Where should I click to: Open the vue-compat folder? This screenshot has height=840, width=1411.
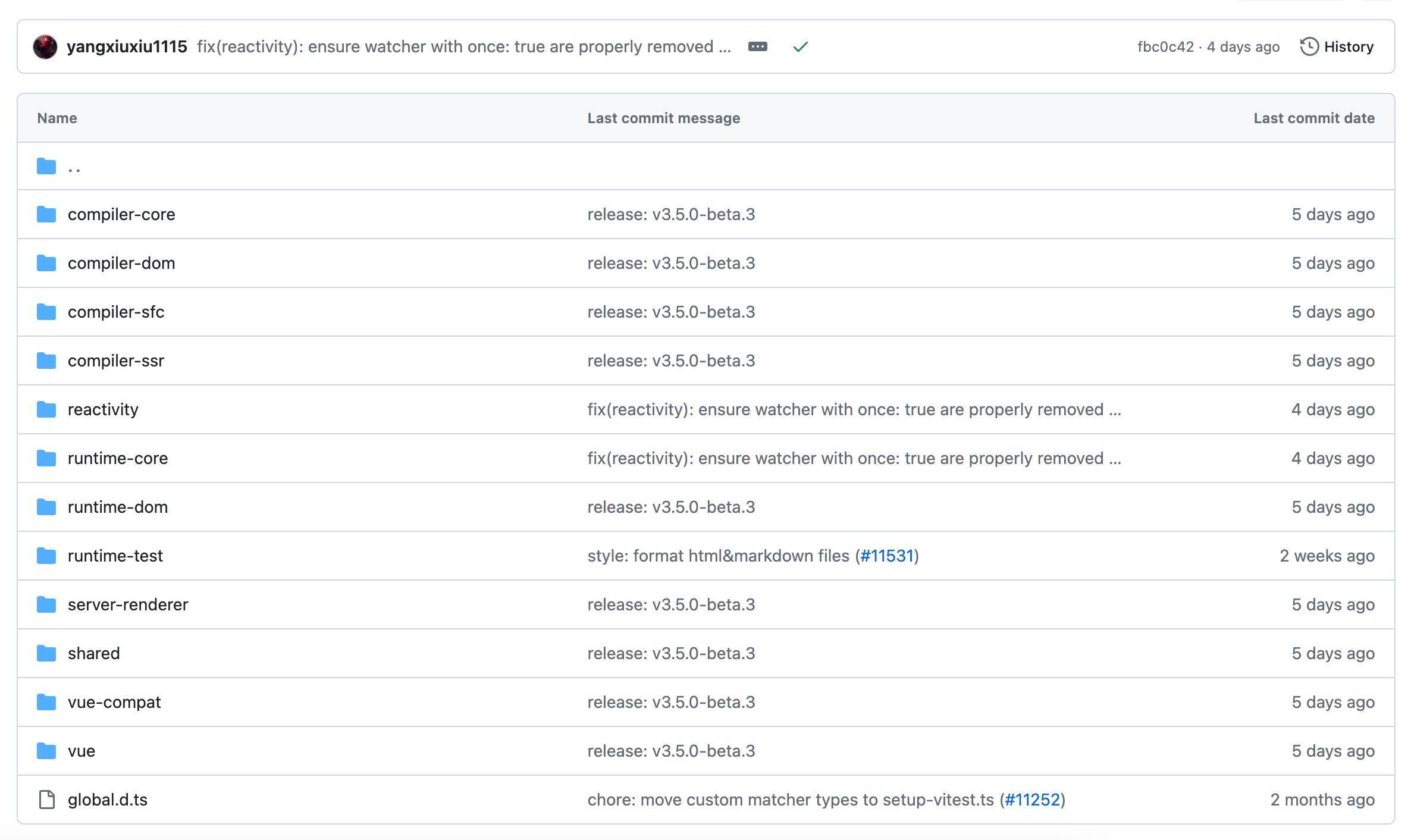114,703
